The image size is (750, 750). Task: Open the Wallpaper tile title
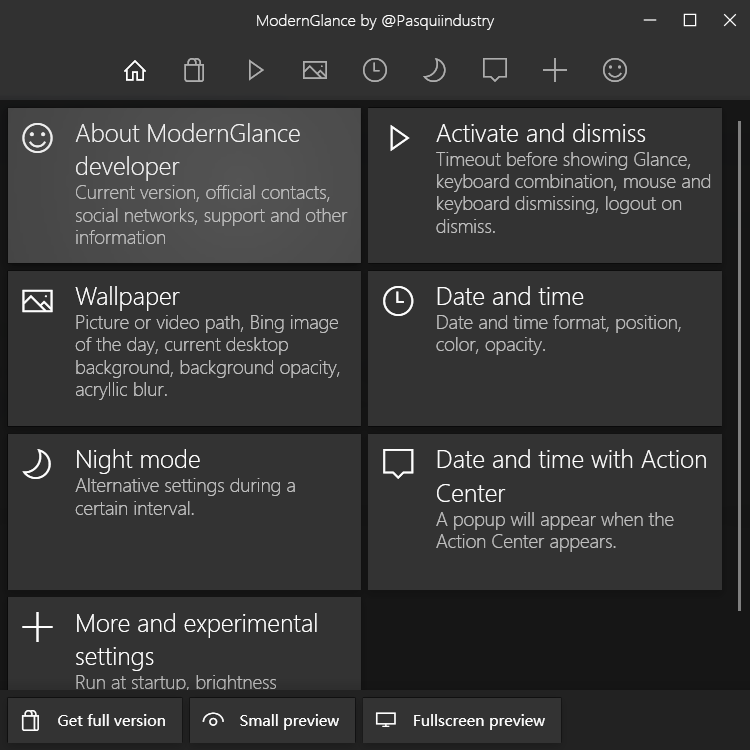tap(127, 297)
